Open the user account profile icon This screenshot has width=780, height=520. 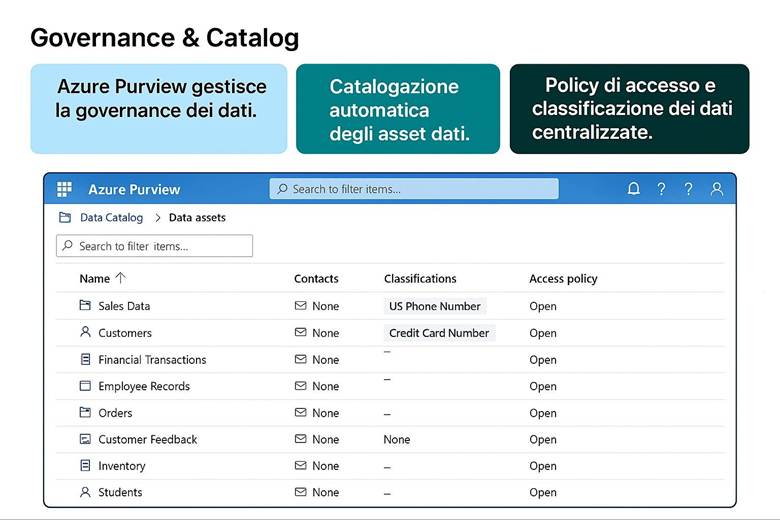(716, 189)
